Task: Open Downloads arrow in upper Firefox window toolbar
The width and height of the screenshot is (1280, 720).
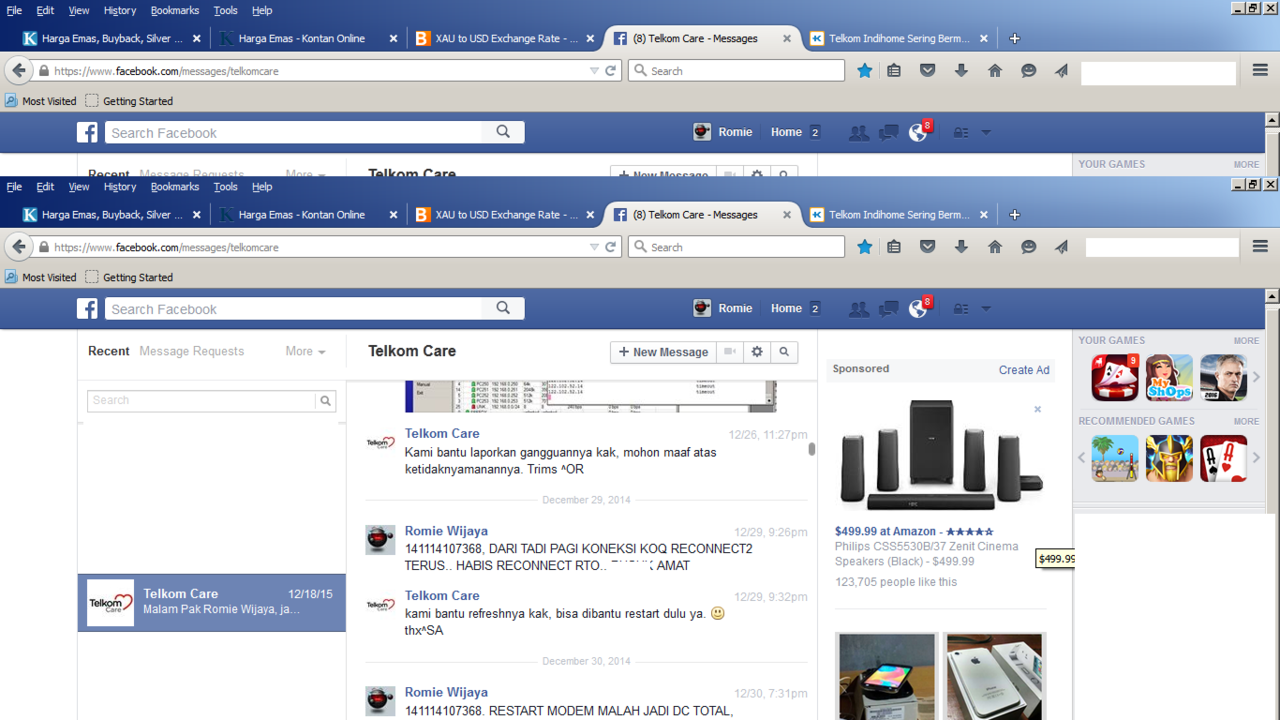Action: click(961, 71)
